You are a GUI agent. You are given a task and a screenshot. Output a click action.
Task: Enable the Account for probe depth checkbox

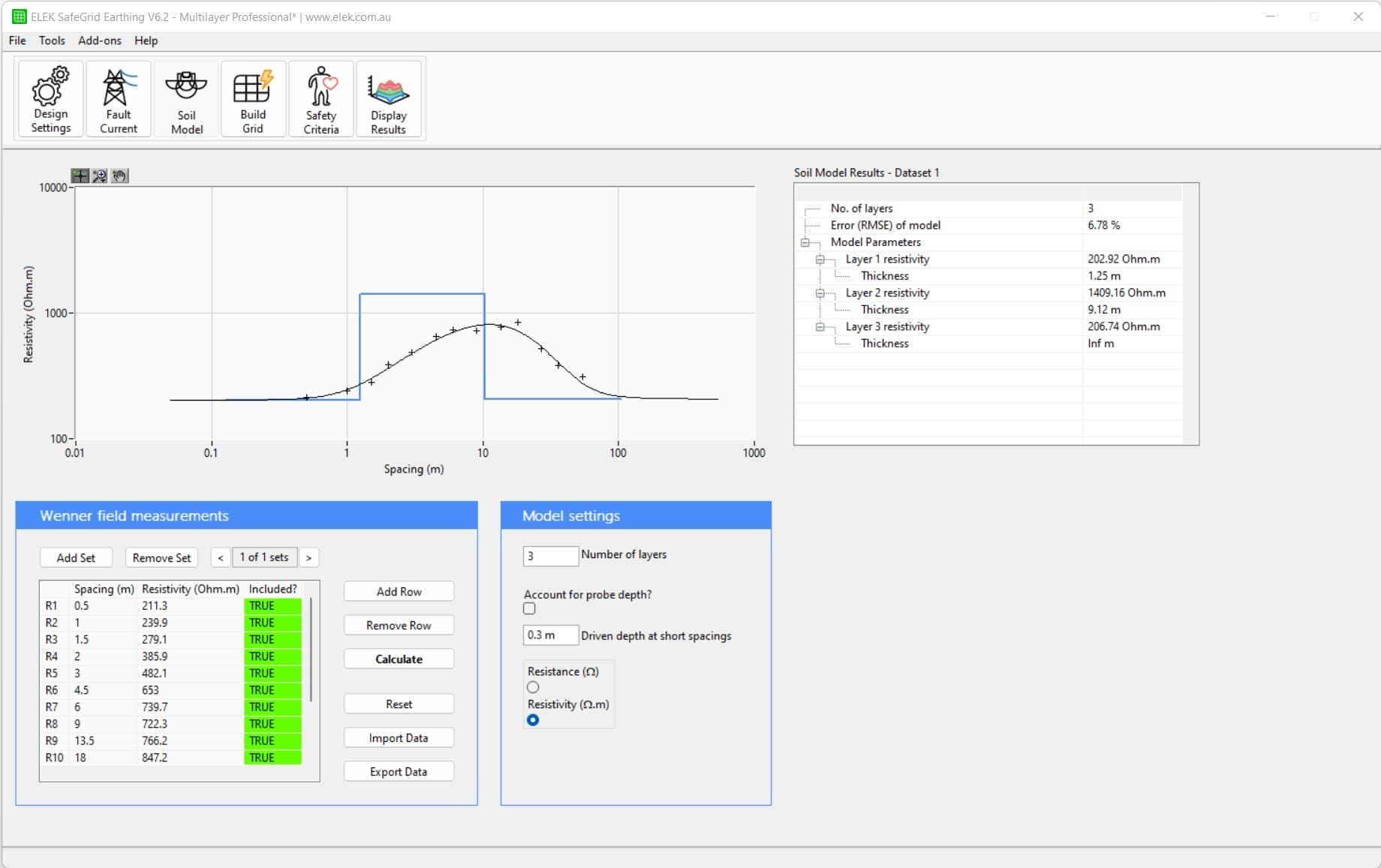pyautogui.click(x=529, y=608)
